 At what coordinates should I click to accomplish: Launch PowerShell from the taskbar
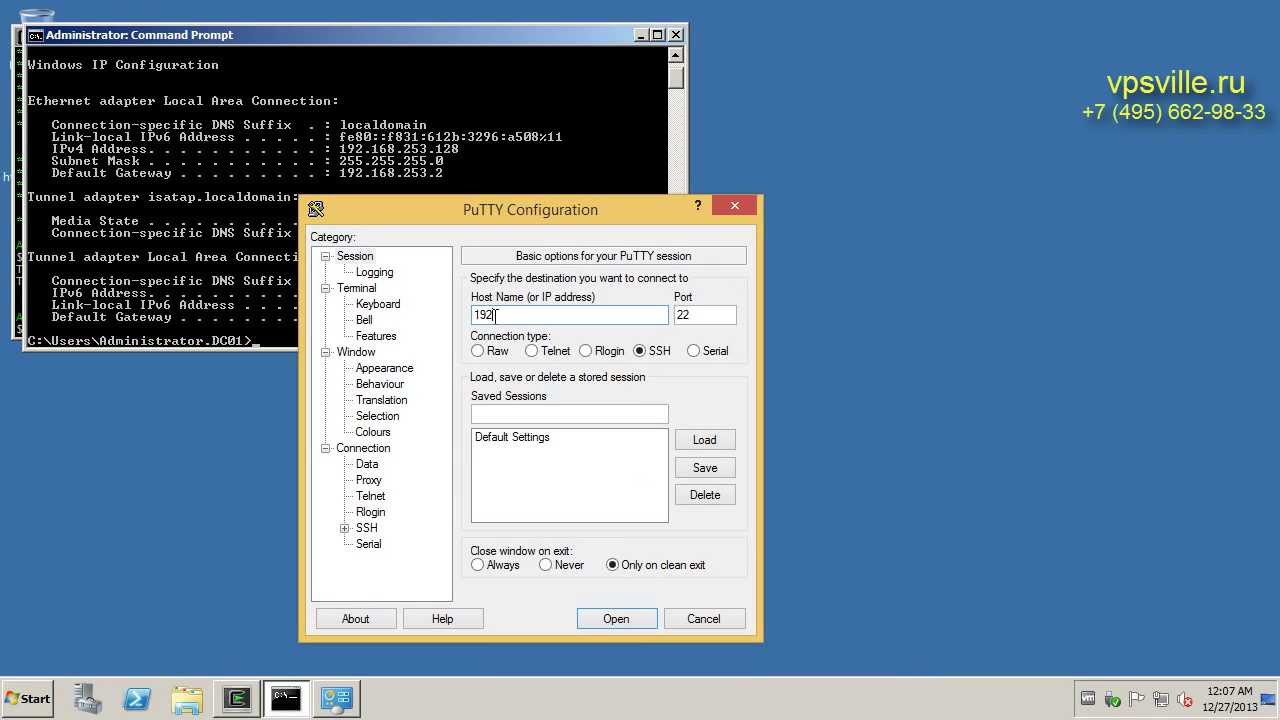click(x=137, y=698)
